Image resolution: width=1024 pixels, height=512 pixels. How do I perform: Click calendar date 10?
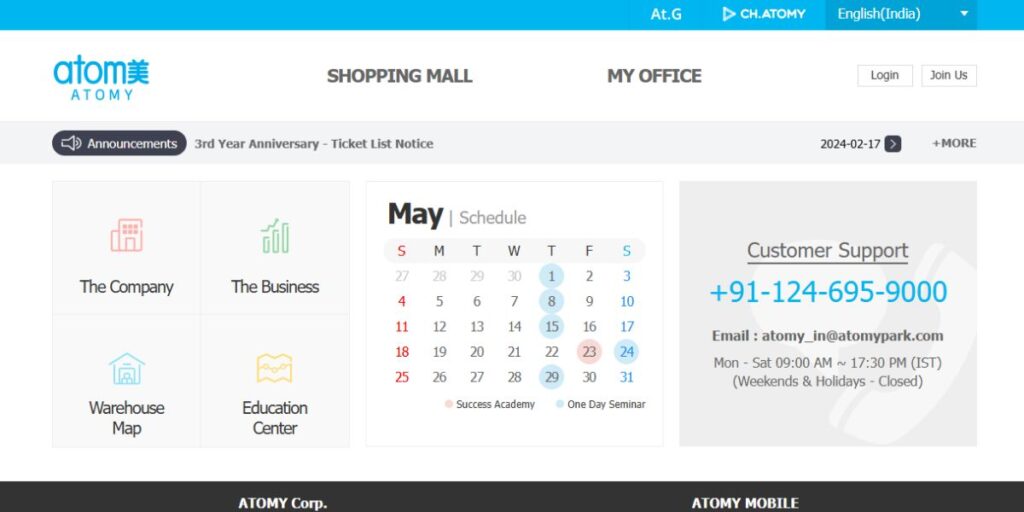coord(627,302)
